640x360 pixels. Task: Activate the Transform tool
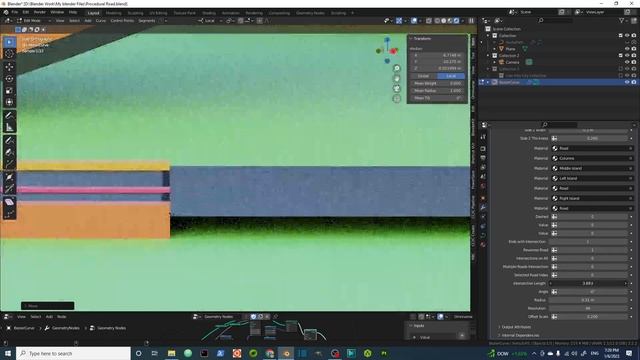click(9, 102)
